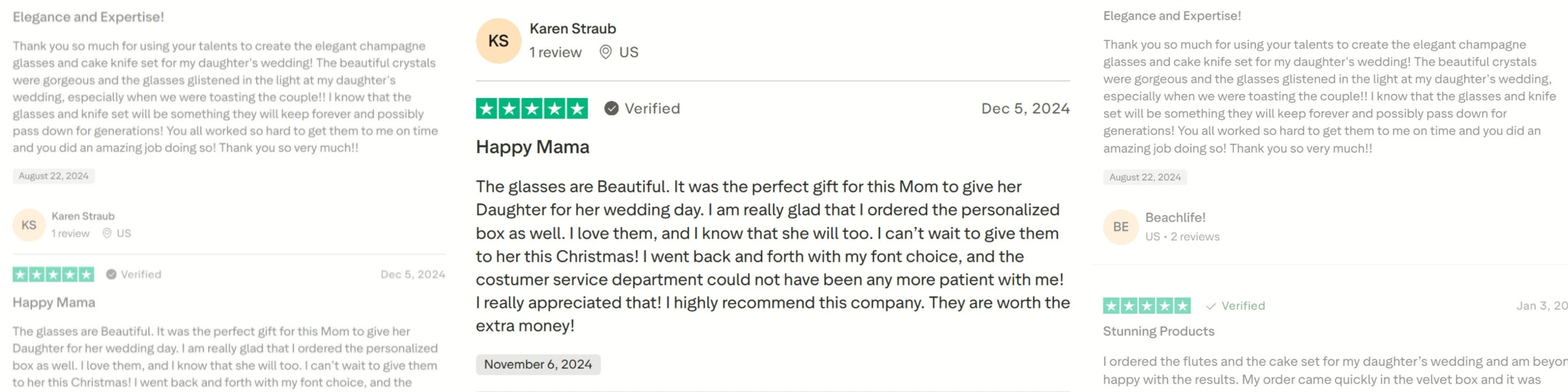
Task: Click the 2 reviews text under Beachlife!
Action: click(x=1195, y=237)
